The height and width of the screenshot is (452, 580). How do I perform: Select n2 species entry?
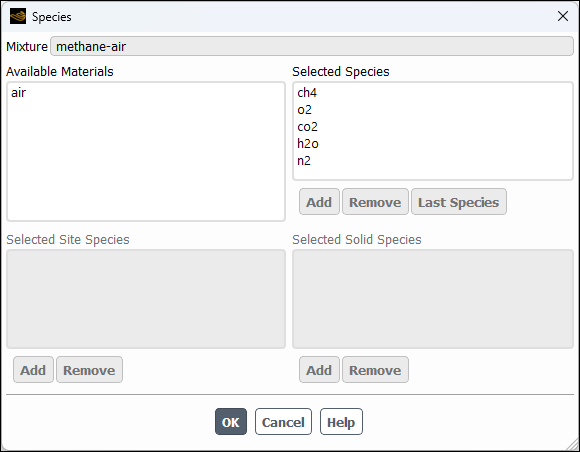[304, 161]
